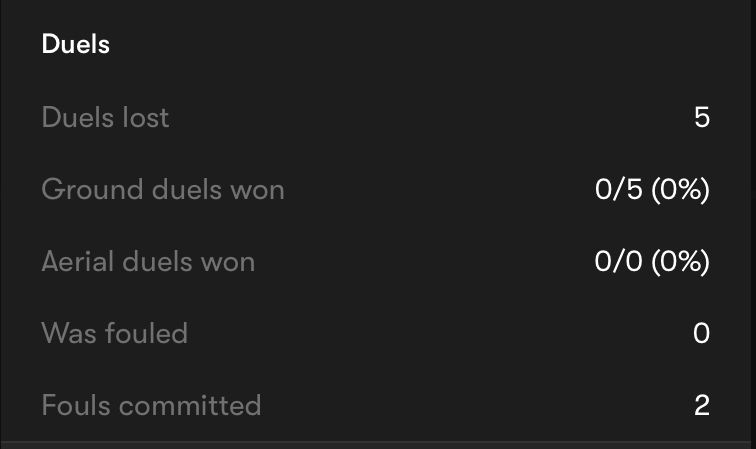Click the (0%) percentage in the Aerial duels row
The height and width of the screenshot is (449, 756).
coord(680,261)
